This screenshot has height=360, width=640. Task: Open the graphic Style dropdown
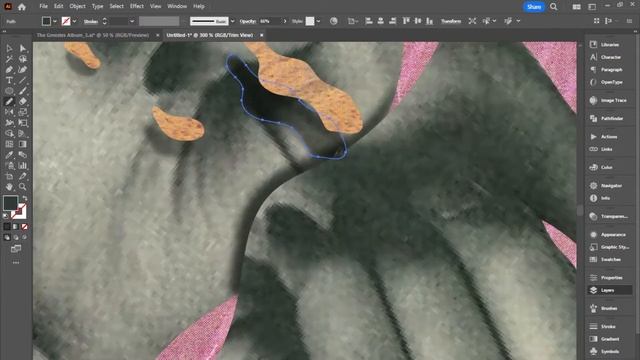[318, 21]
